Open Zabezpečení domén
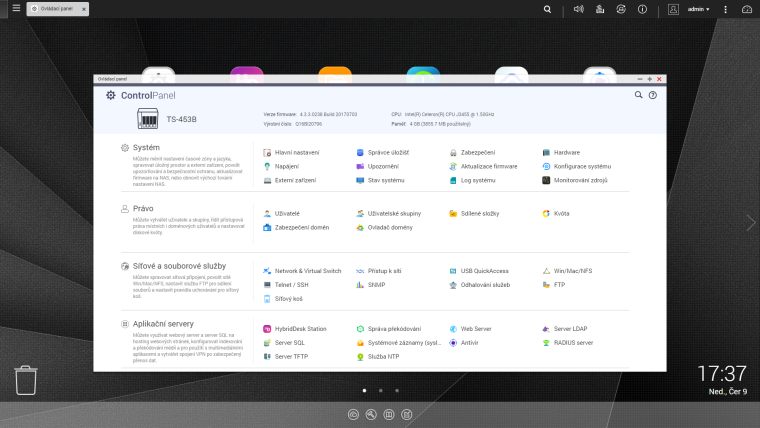This screenshot has height=428, width=760. coord(296,227)
